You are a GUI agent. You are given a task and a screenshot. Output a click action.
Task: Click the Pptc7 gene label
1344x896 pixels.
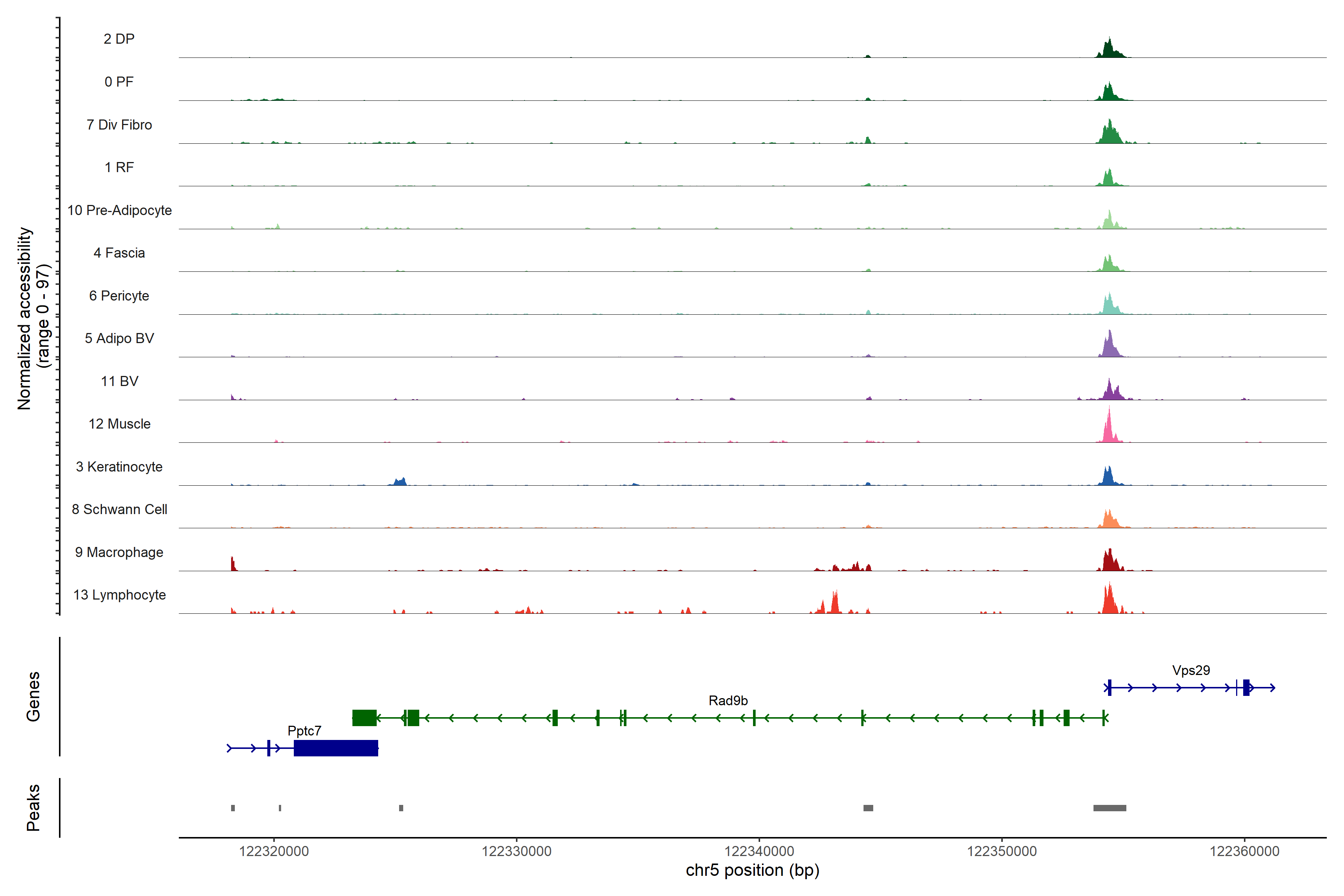(x=304, y=731)
